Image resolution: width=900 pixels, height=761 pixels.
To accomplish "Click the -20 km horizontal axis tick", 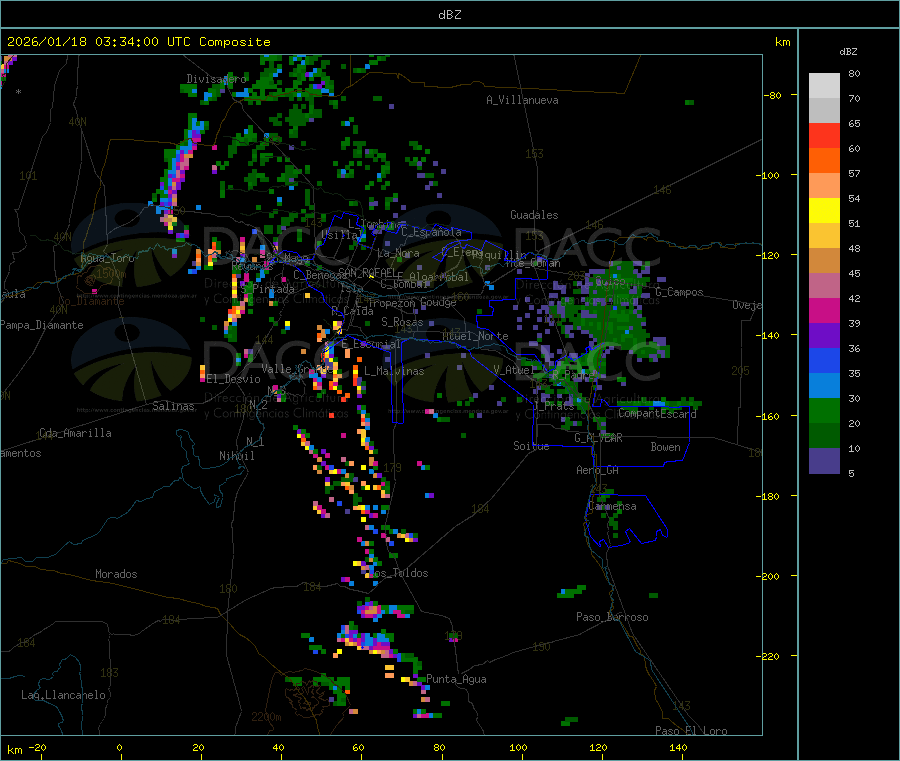I will tap(38, 748).
